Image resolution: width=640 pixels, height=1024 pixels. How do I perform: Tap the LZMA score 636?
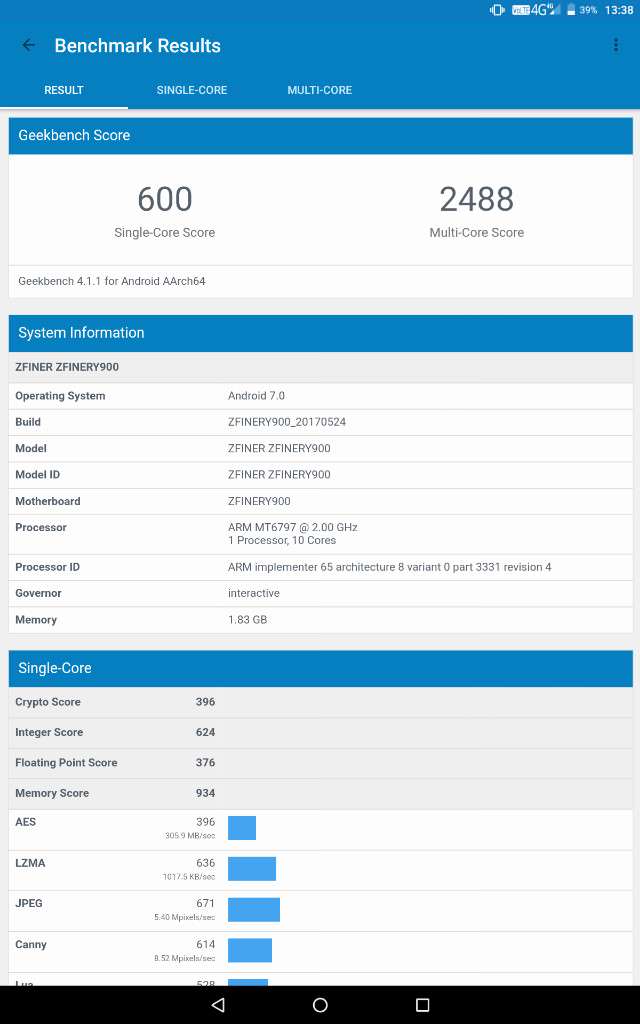point(205,863)
